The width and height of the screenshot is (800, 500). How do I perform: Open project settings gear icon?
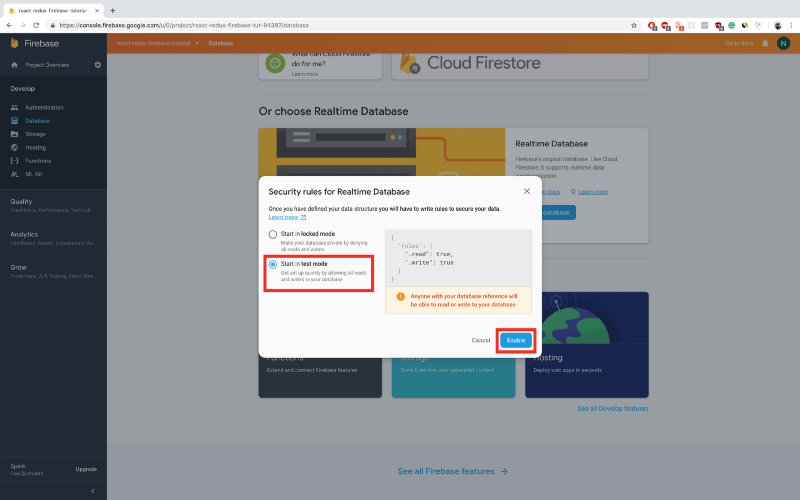pos(98,65)
